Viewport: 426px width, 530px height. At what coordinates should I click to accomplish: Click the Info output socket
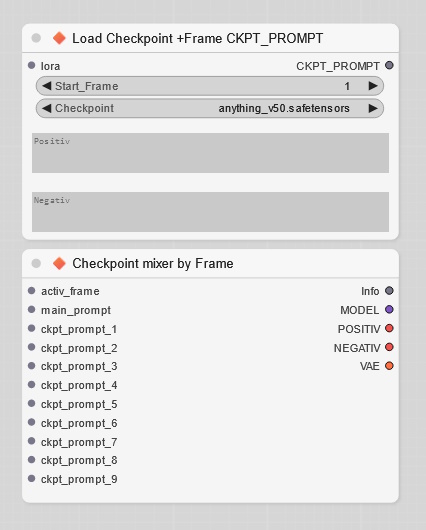pyautogui.click(x=389, y=291)
